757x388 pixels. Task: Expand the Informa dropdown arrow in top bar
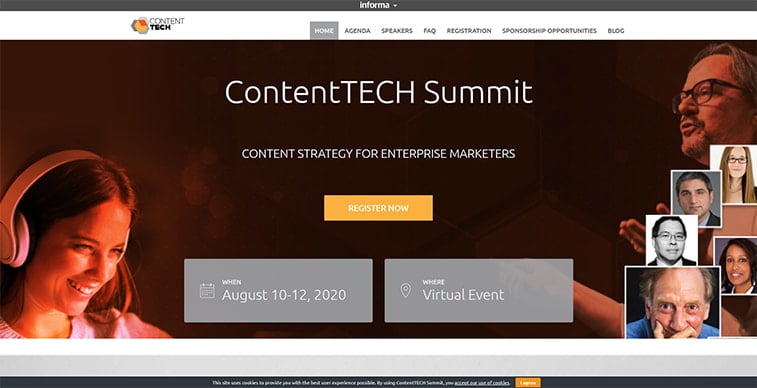395,6
